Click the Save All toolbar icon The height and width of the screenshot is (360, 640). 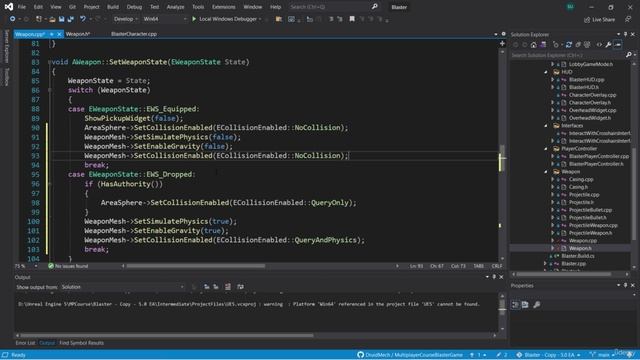71,19
